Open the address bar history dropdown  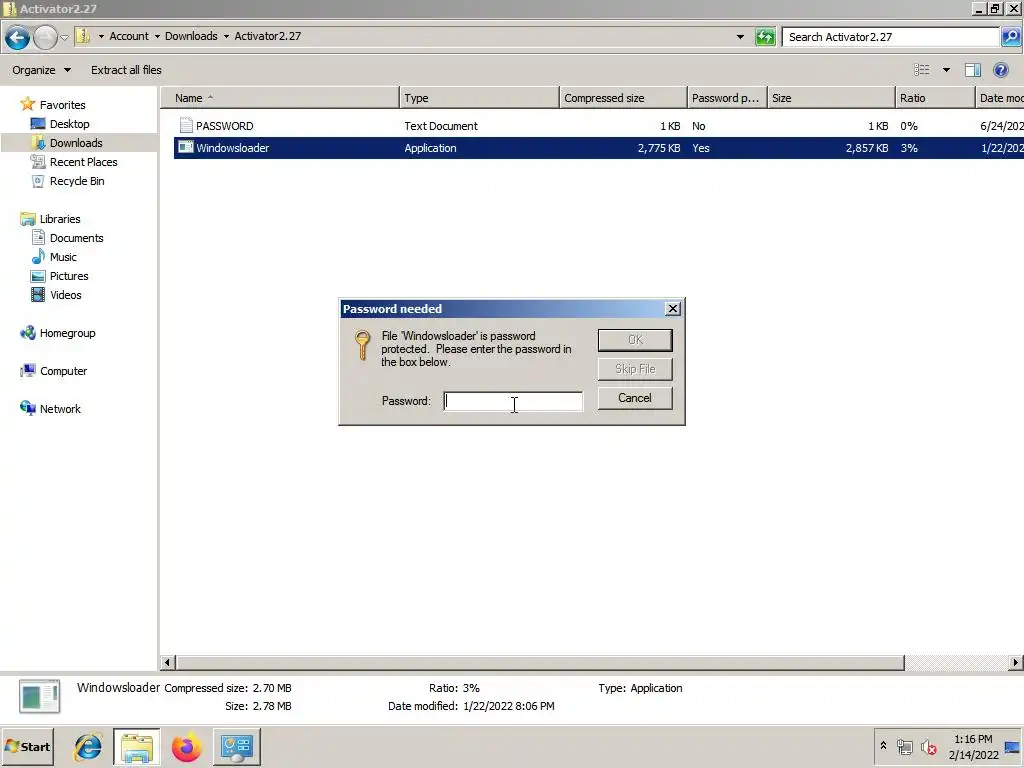tap(740, 37)
